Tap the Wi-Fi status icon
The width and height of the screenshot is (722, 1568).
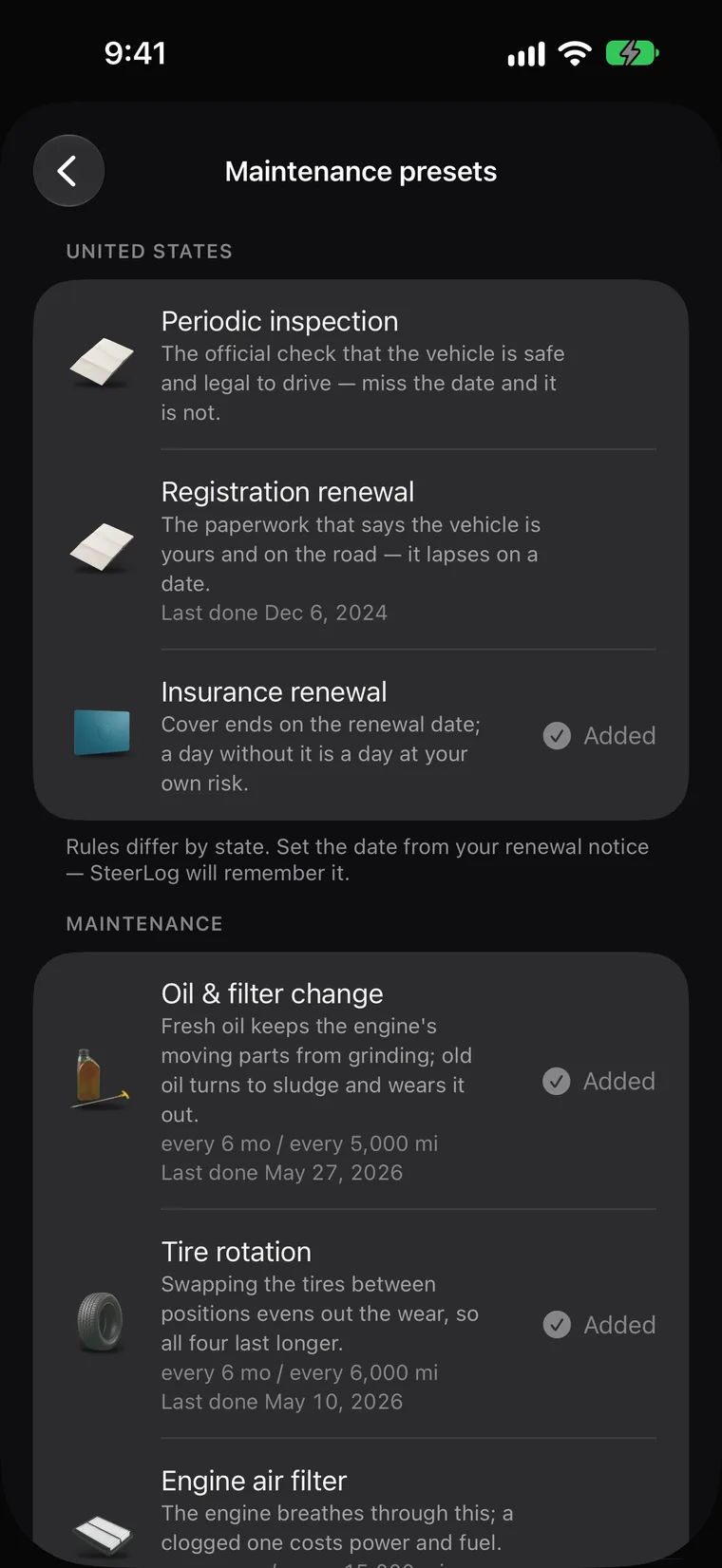tap(575, 53)
